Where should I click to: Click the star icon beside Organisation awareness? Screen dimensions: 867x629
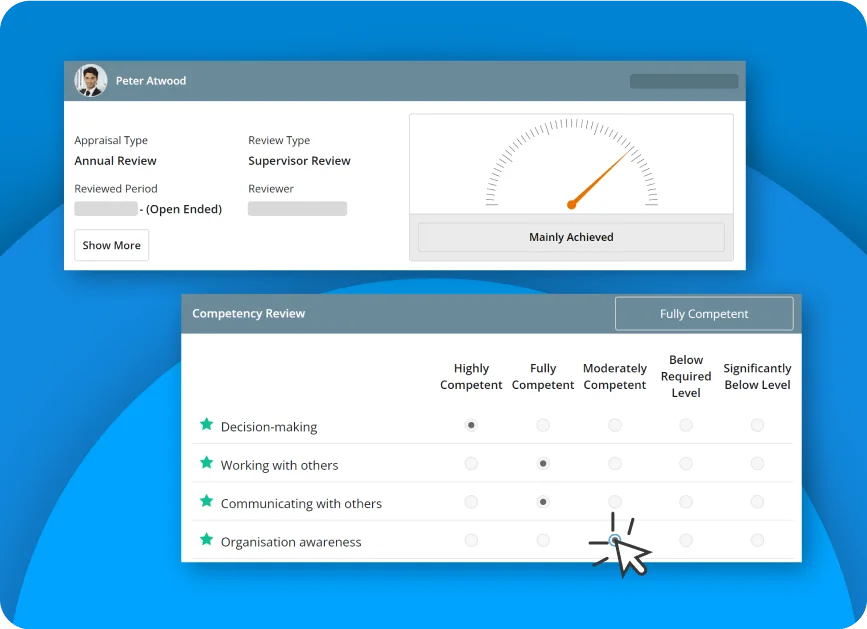click(206, 539)
